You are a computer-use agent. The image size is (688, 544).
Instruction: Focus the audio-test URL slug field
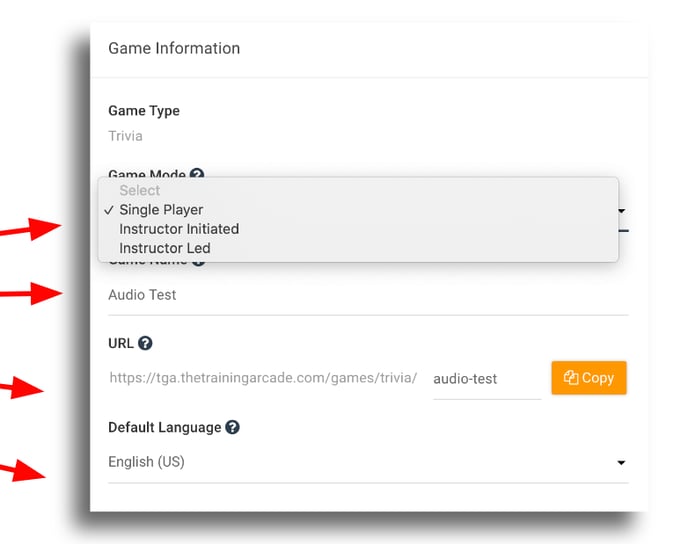click(x=486, y=379)
